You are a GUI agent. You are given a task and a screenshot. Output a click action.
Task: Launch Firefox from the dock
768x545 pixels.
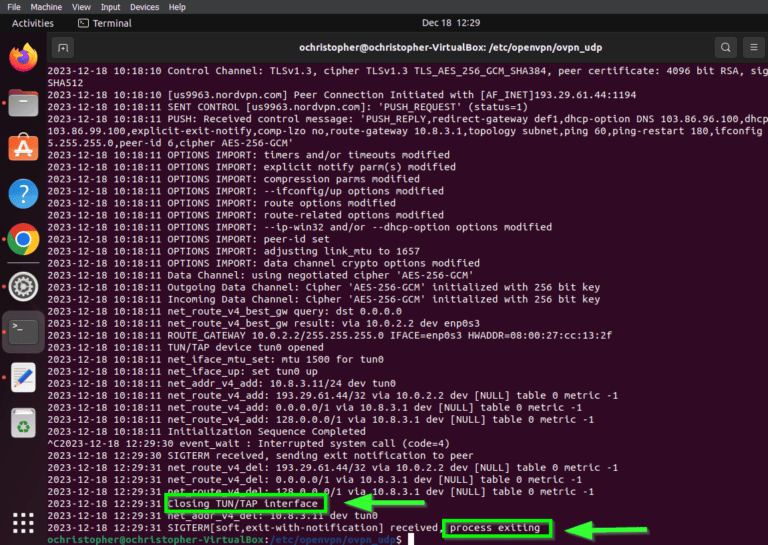(x=24, y=57)
